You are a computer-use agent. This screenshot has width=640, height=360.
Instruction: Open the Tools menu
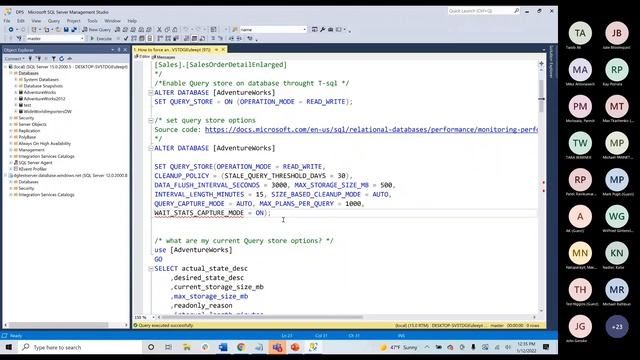pos(93,21)
